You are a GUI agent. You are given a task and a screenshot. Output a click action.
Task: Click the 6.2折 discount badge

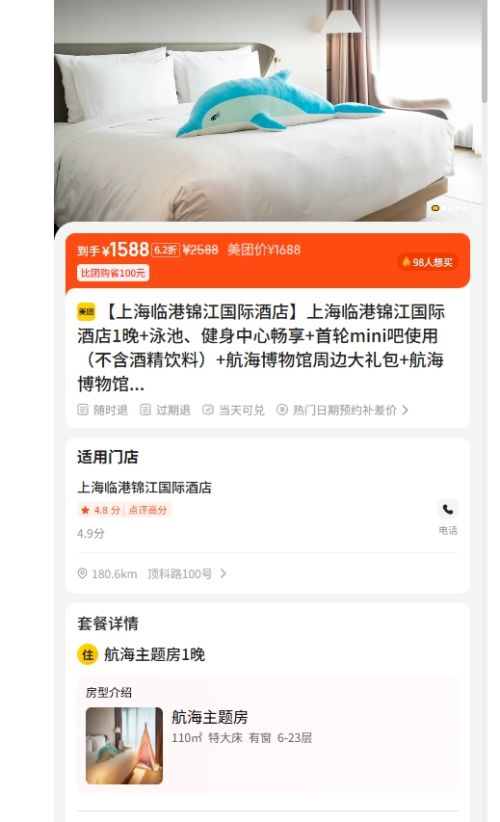[x=166, y=250]
